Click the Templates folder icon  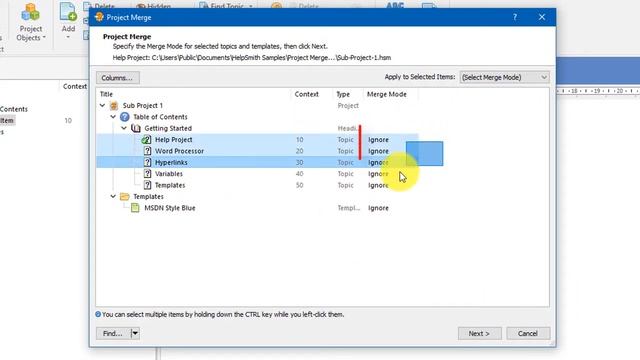tap(124, 197)
